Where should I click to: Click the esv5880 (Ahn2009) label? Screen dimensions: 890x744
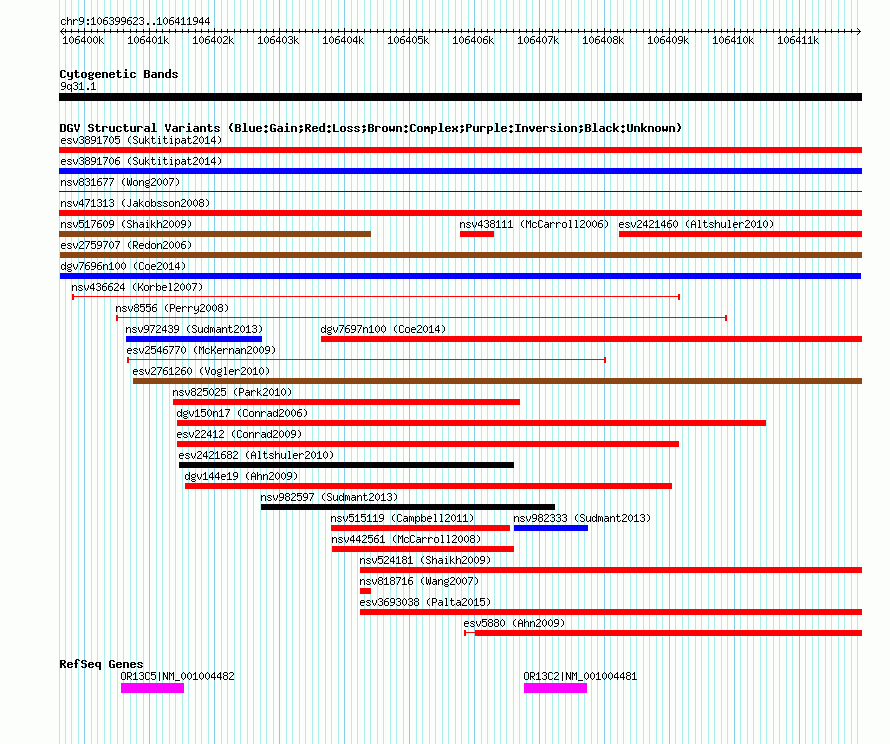514,623
